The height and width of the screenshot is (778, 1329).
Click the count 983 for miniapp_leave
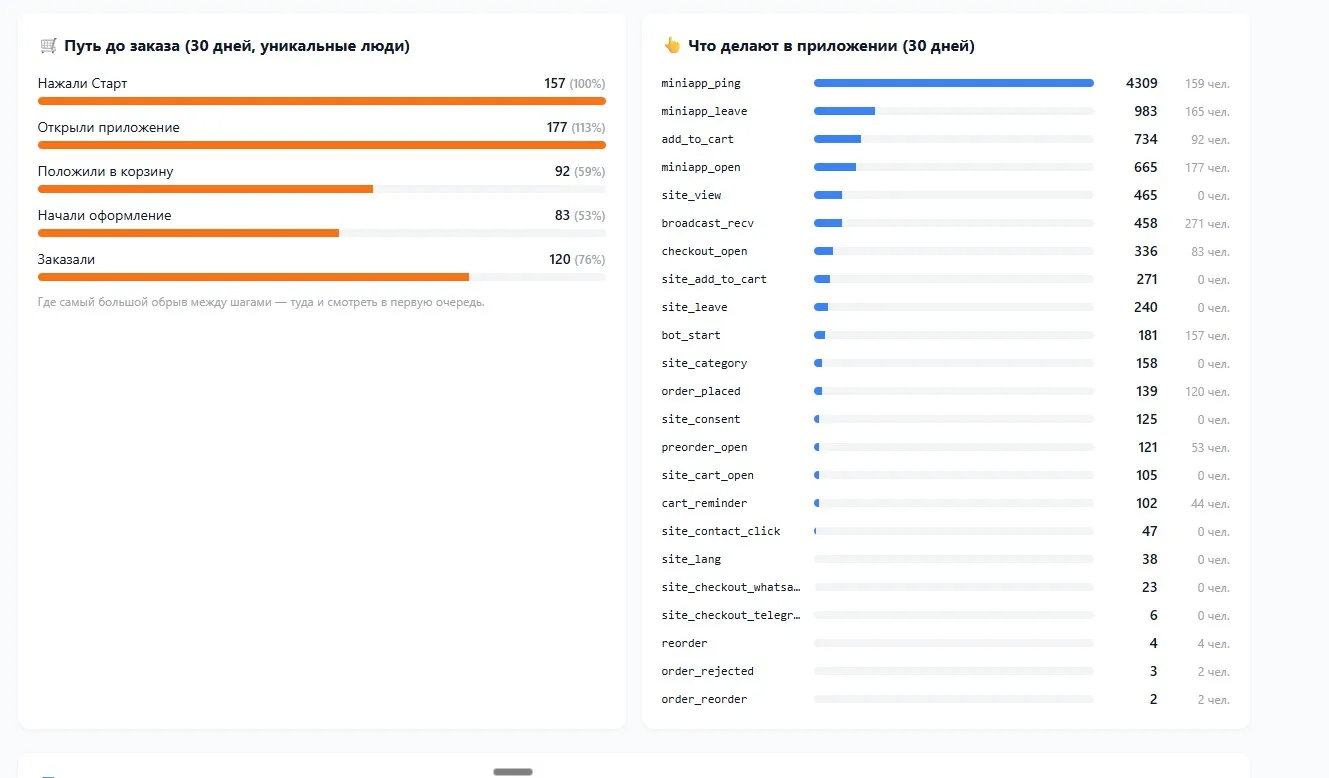[x=1146, y=112]
